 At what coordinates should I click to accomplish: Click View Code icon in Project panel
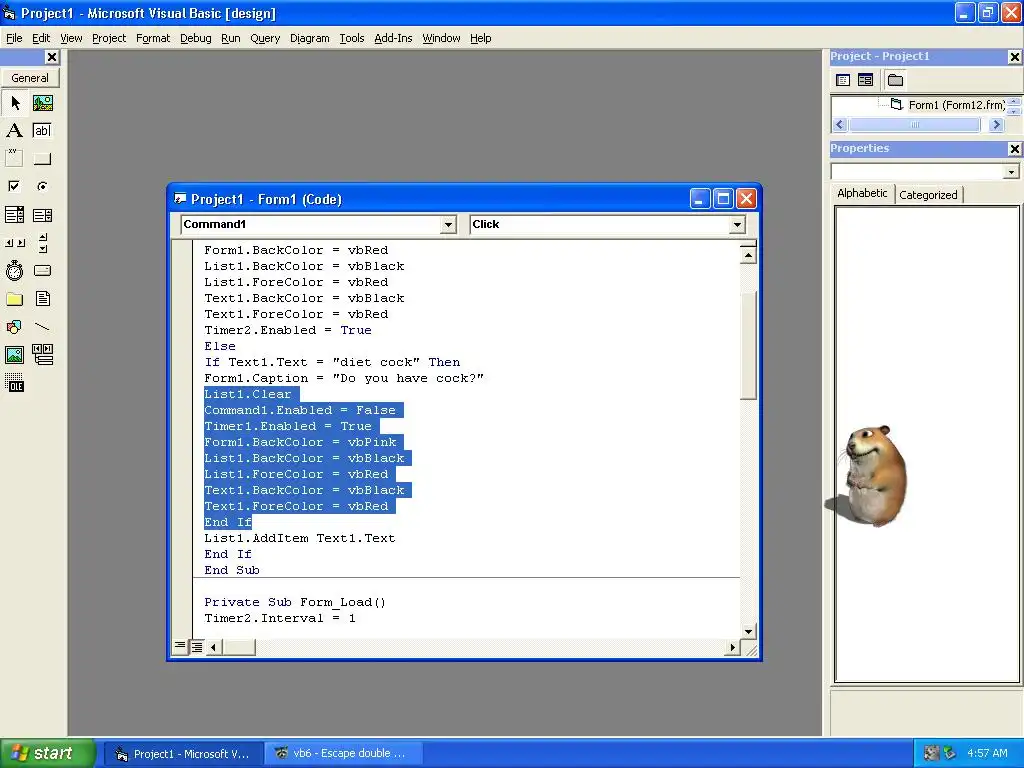point(843,80)
